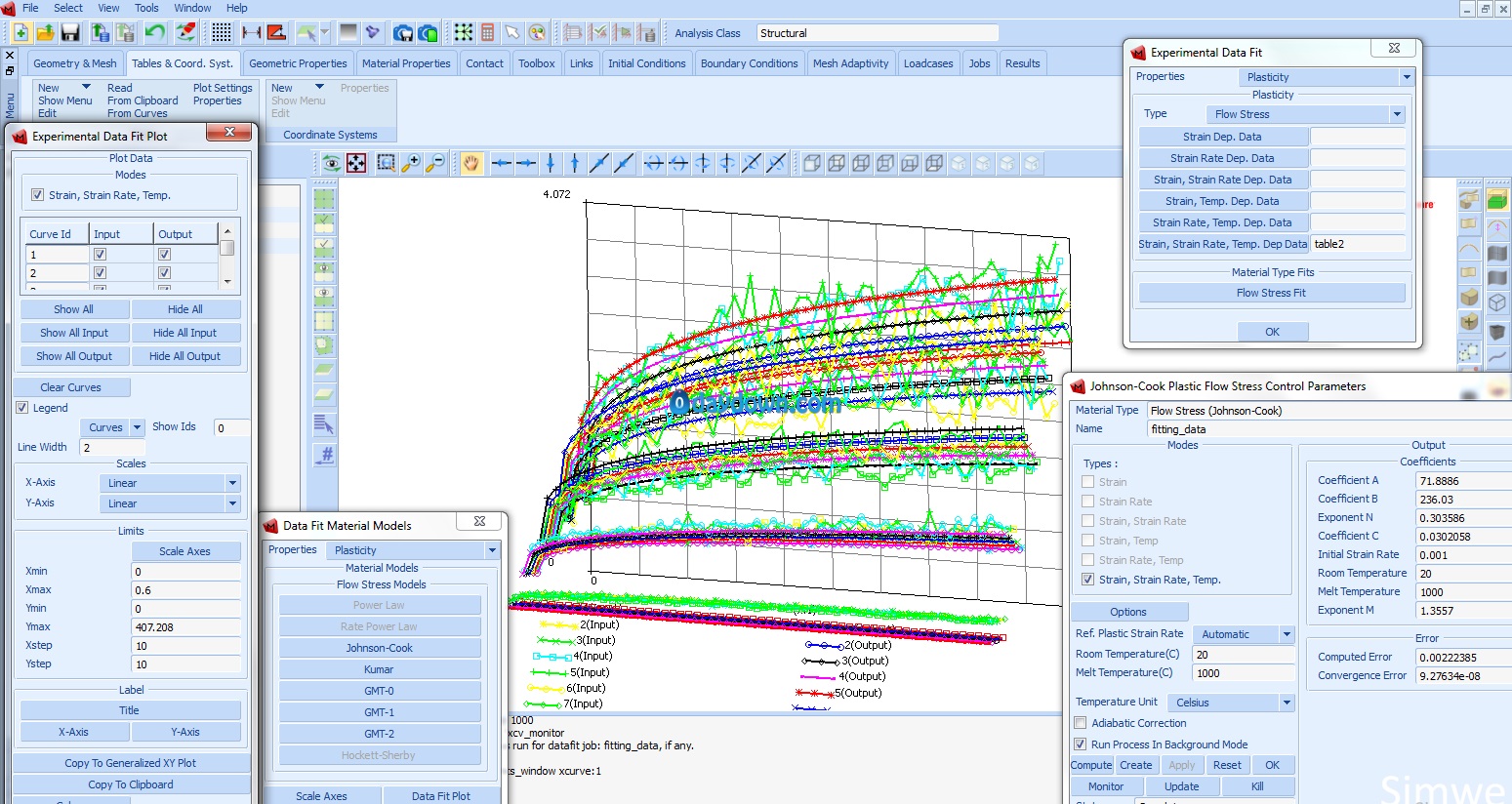The image size is (1512, 804).
Task: Click the Clear Curves button
Action: [x=71, y=387]
